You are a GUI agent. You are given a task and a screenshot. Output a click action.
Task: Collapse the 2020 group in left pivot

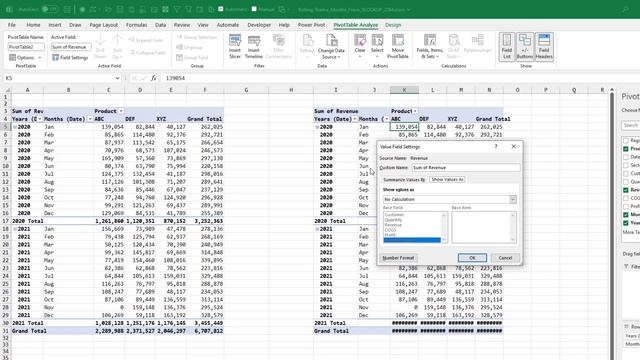pos(15,127)
